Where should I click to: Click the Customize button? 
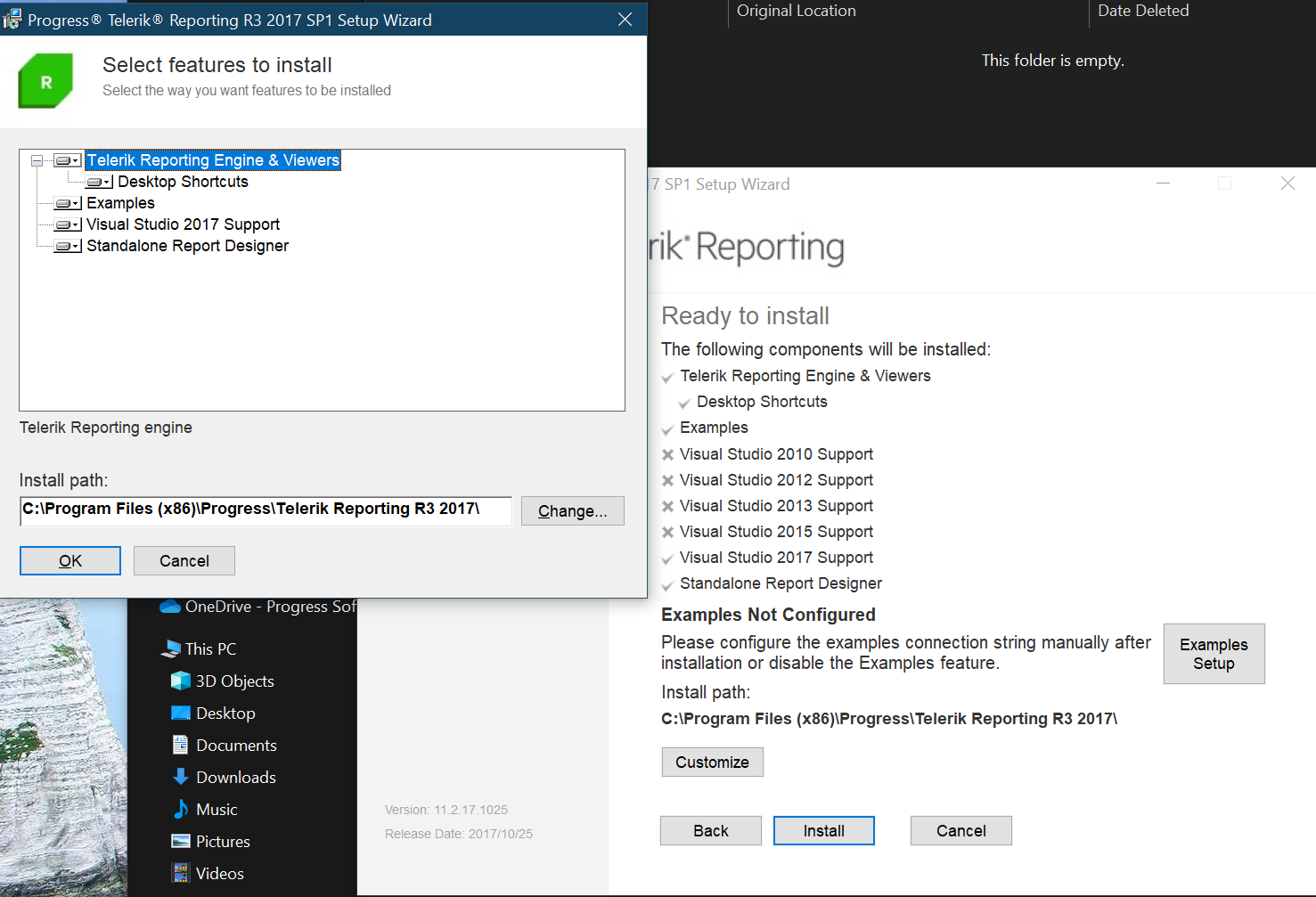click(712, 762)
